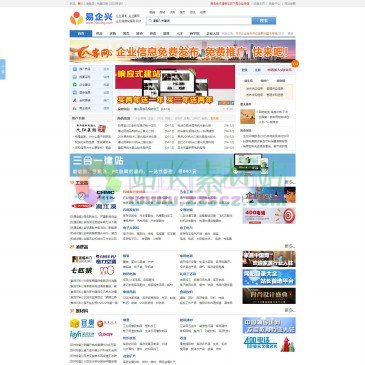
Task: Click the blue floating side tab at the page edge
Action: [x=3, y=69]
